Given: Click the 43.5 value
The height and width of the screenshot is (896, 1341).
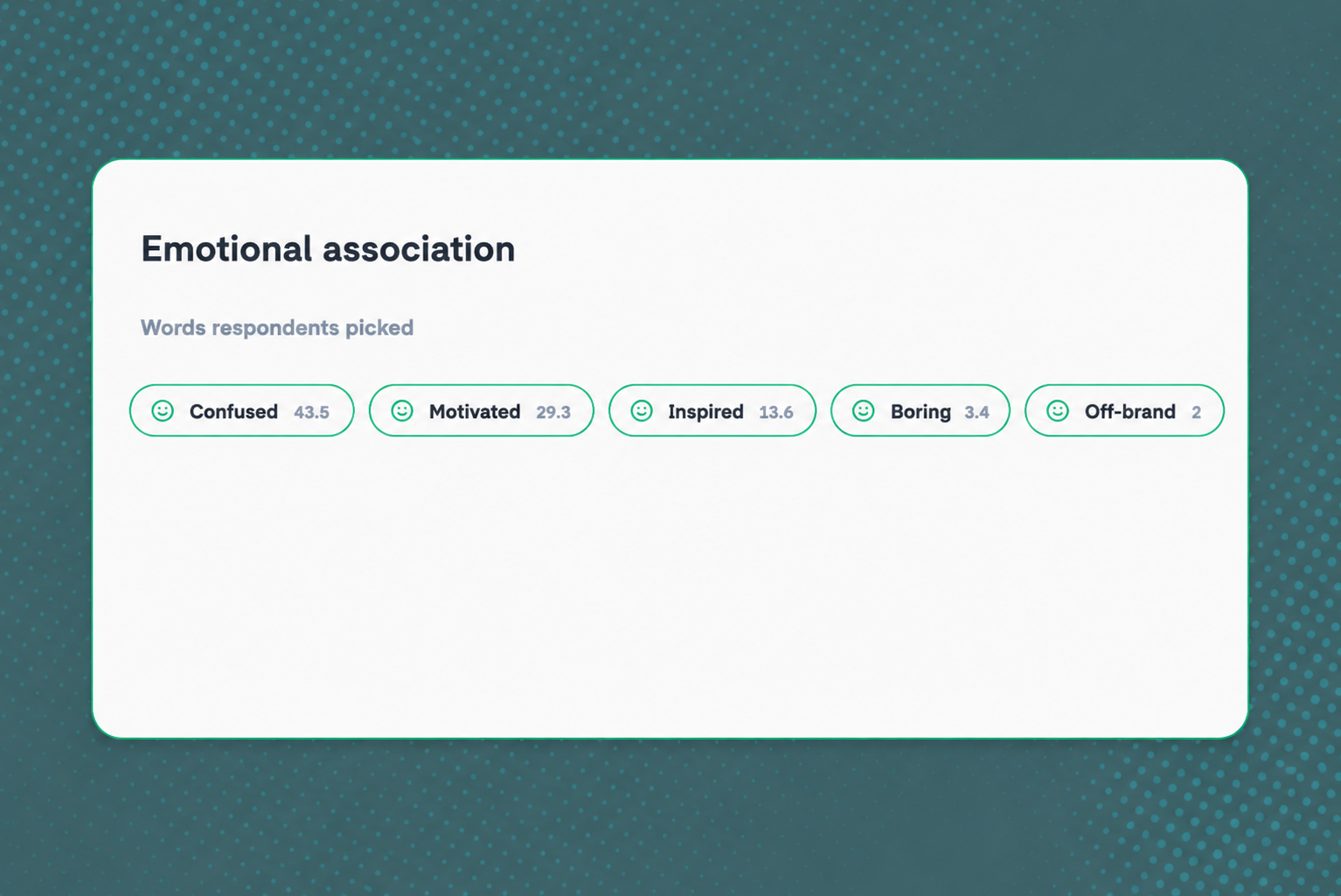Looking at the screenshot, I should (x=311, y=413).
